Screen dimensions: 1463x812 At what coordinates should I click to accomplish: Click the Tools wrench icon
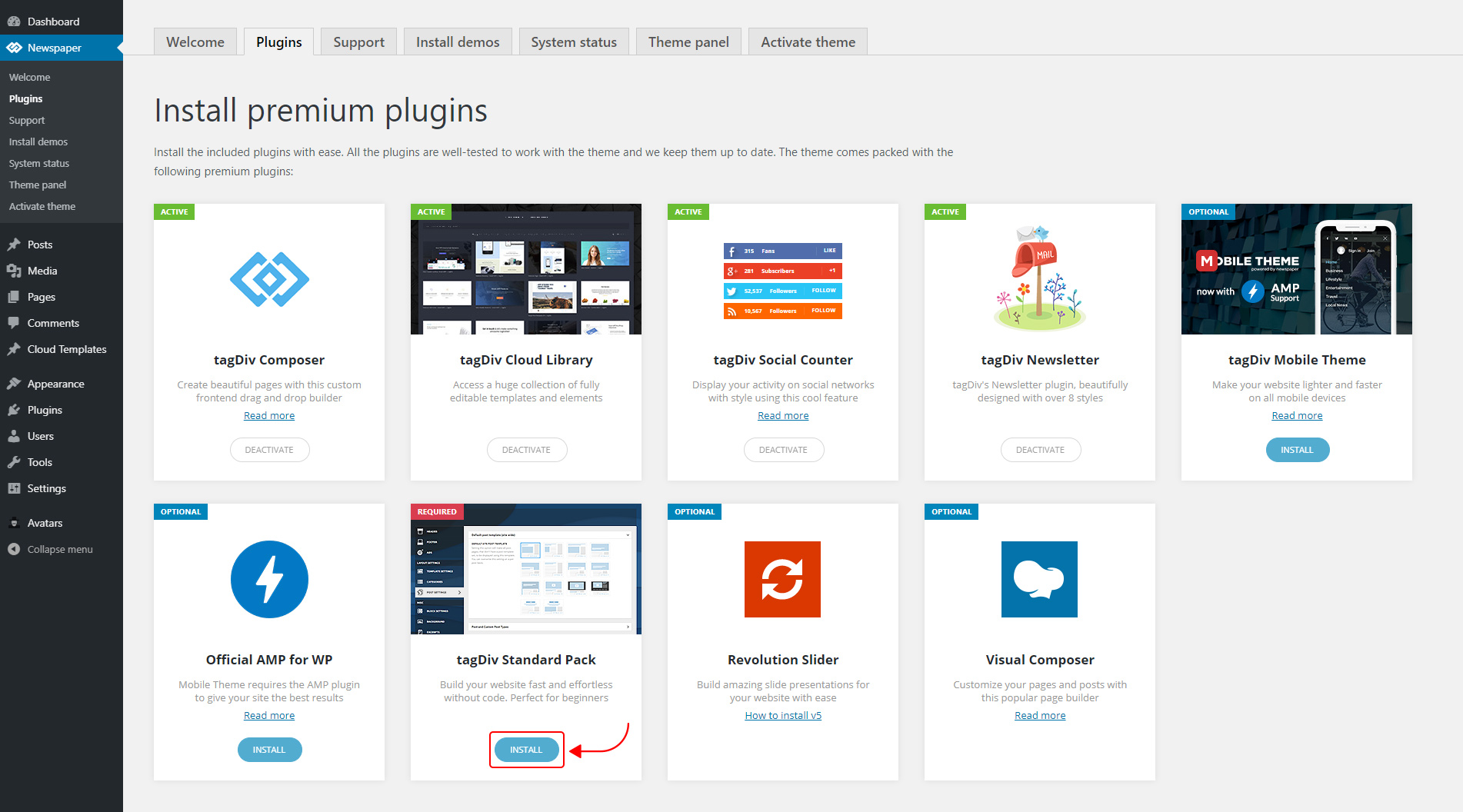(14, 462)
